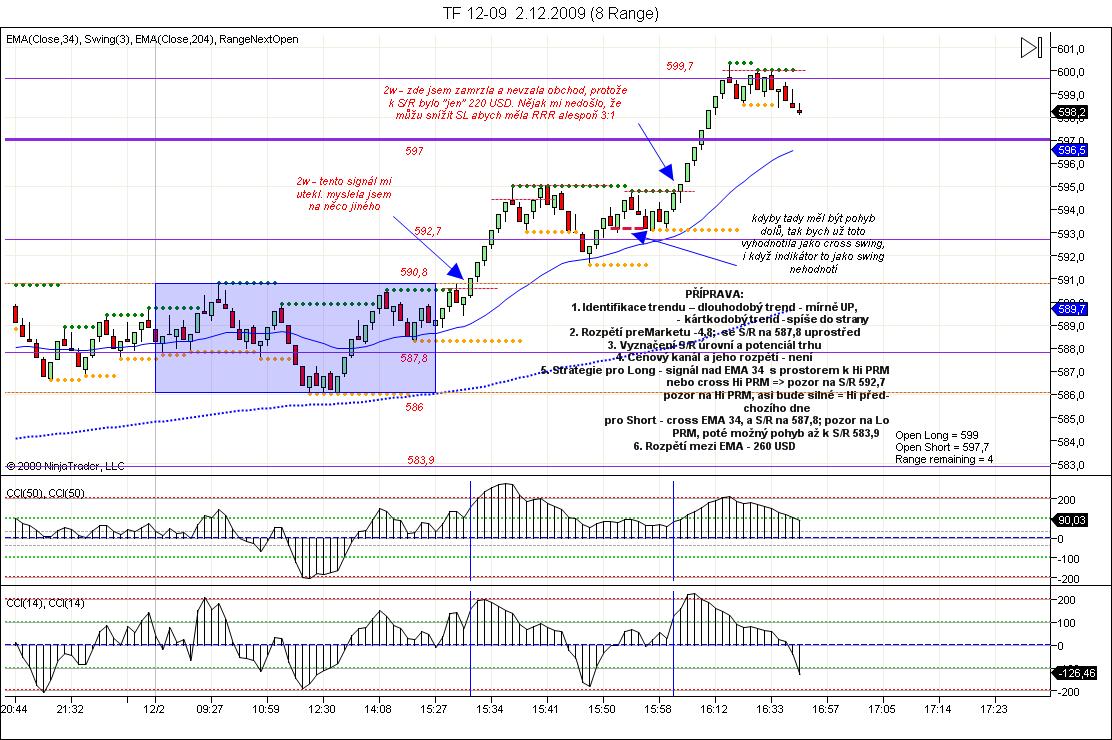Select the red '592,7' level label

428,231
